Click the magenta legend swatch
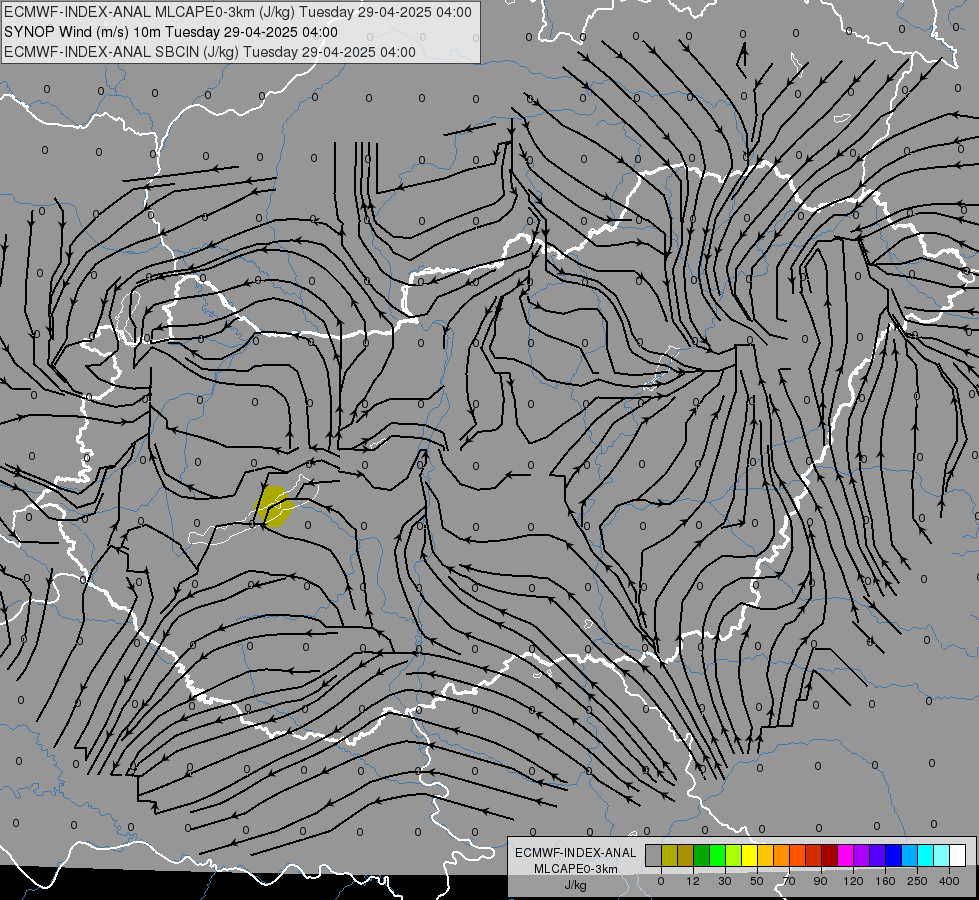 point(846,855)
